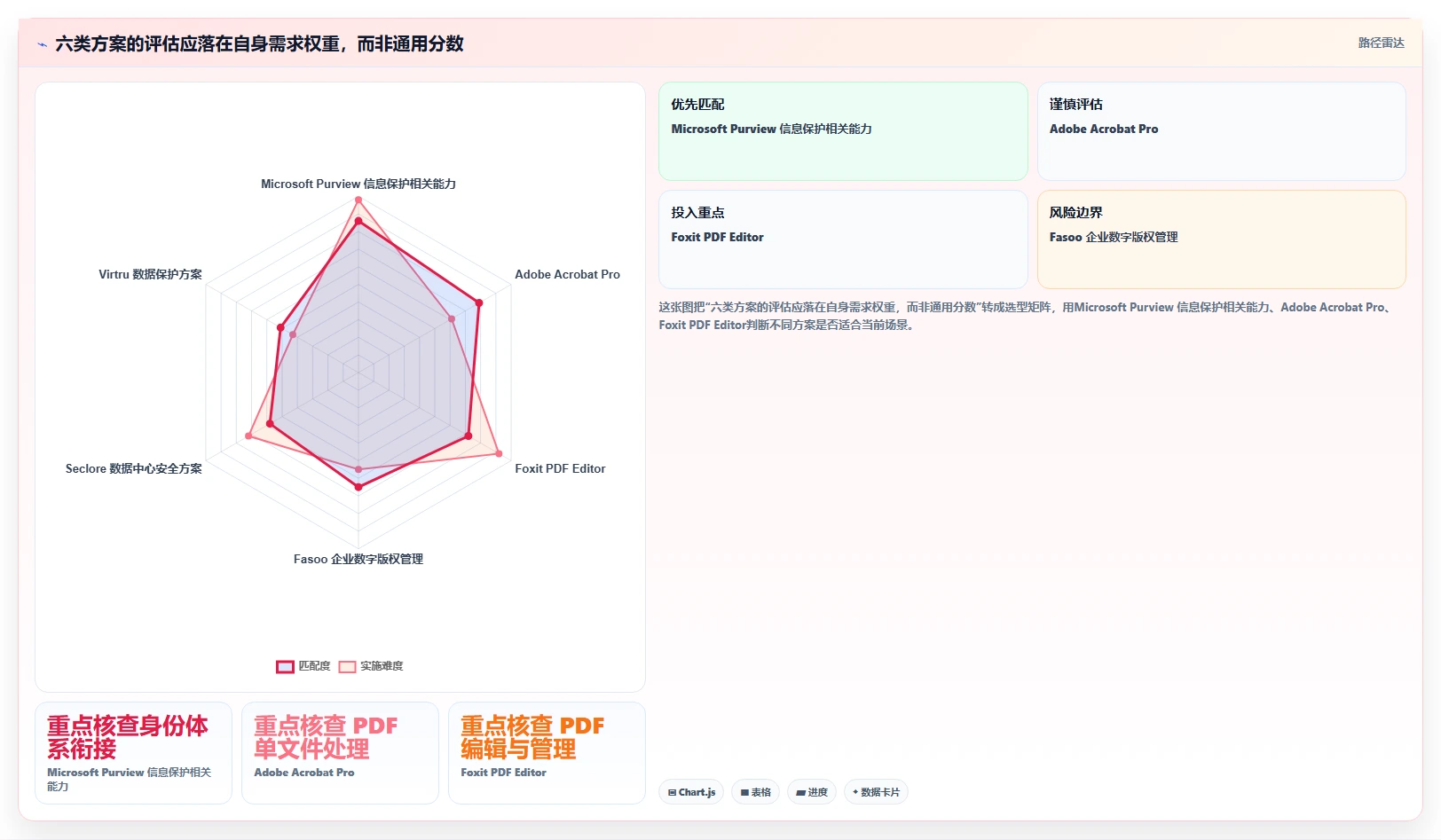
Task: Click the 进度 chip's bar icon
Action: (x=800, y=792)
